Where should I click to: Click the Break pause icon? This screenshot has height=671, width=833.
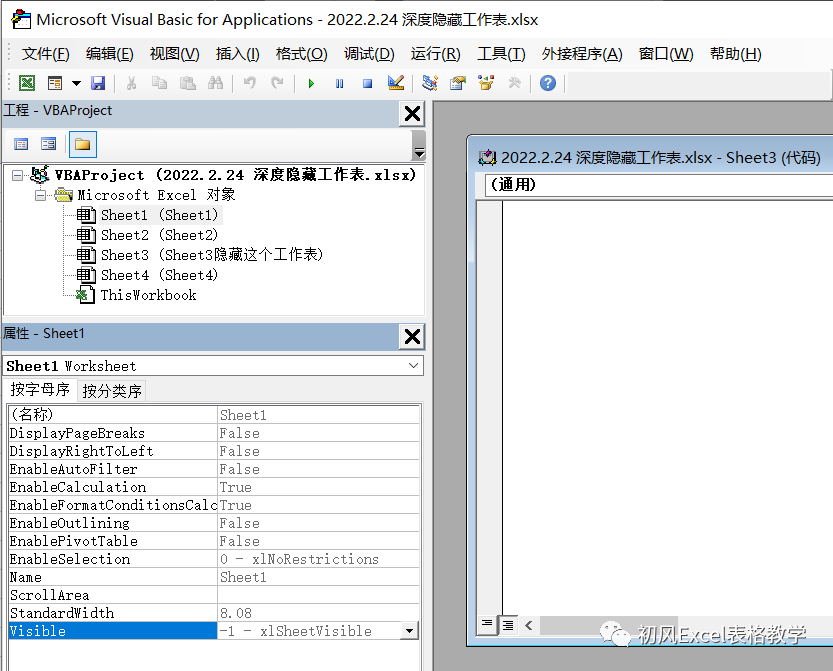(339, 83)
